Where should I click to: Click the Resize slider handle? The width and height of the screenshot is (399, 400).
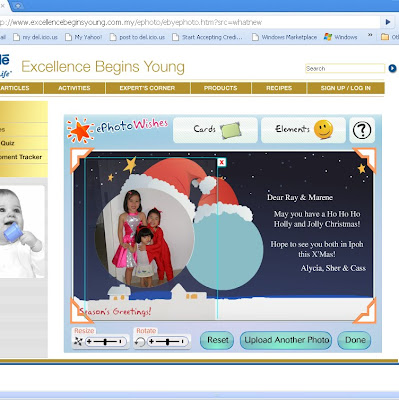tap(105, 342)
